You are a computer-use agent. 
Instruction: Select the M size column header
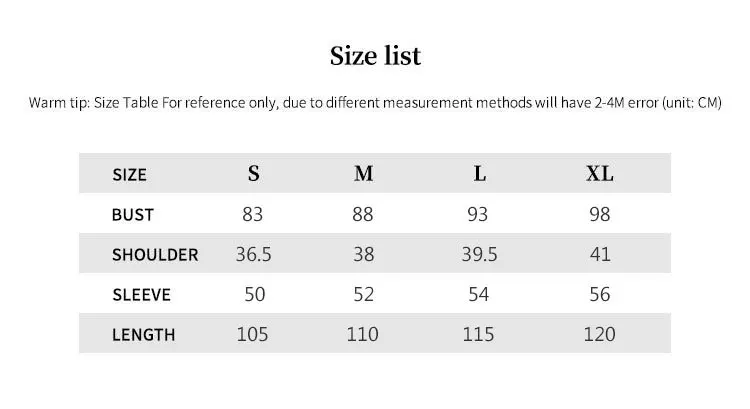pos(364,173)
